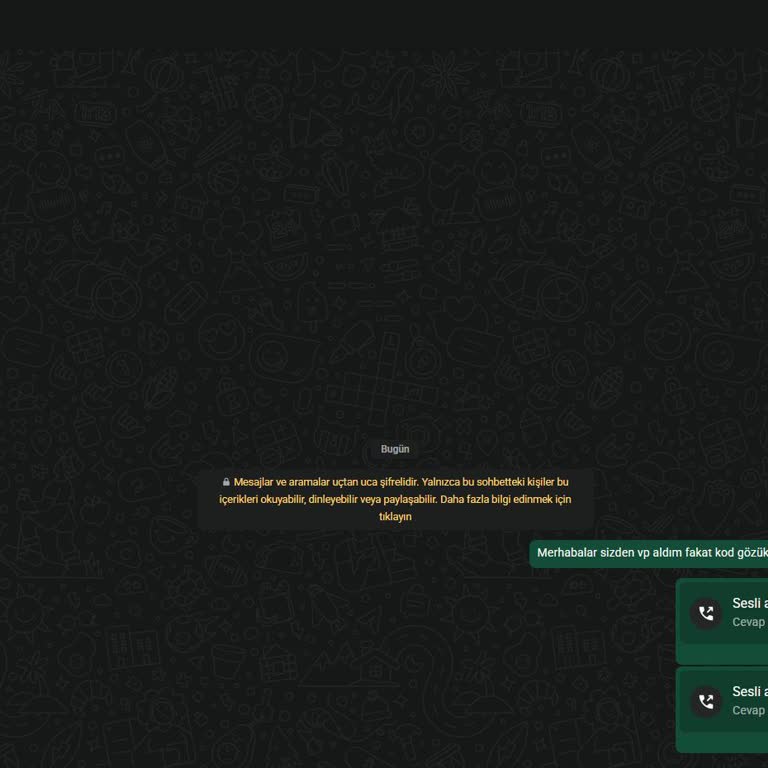Image resolution: width=768 pixels, height=768 pixels.
Task: Click the phone icon in the first voice call bubble
Action: tap(706, 614)
